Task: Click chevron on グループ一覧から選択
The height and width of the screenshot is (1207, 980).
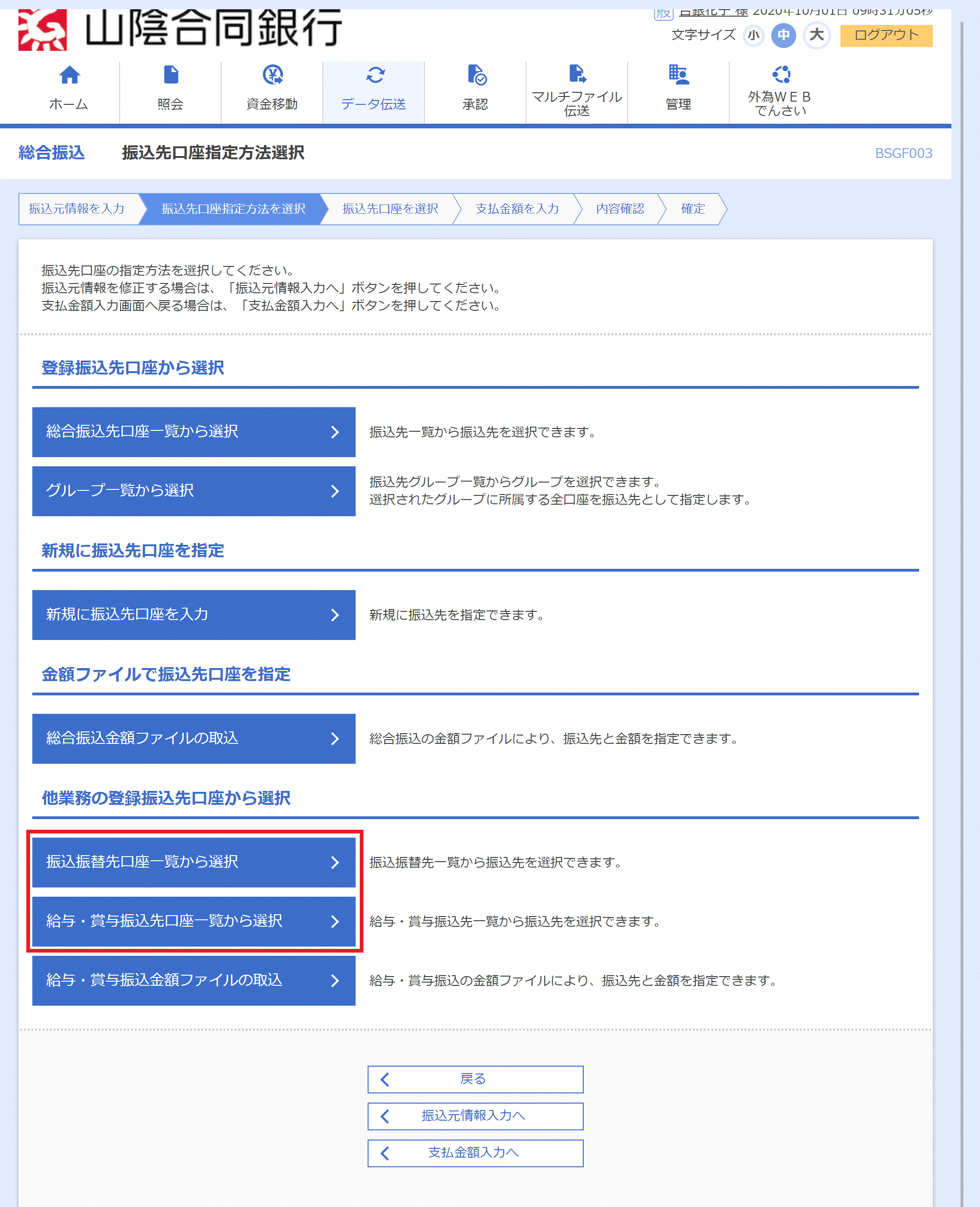Action: tap(335, 491)
